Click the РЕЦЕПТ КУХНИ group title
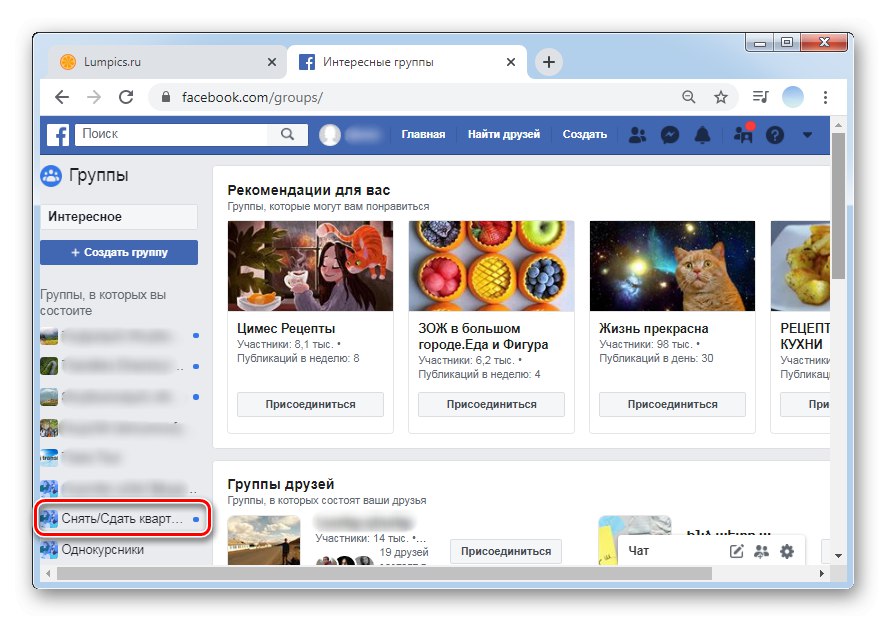This screenshot has height=622, width=887. click(x=805, y=336)
